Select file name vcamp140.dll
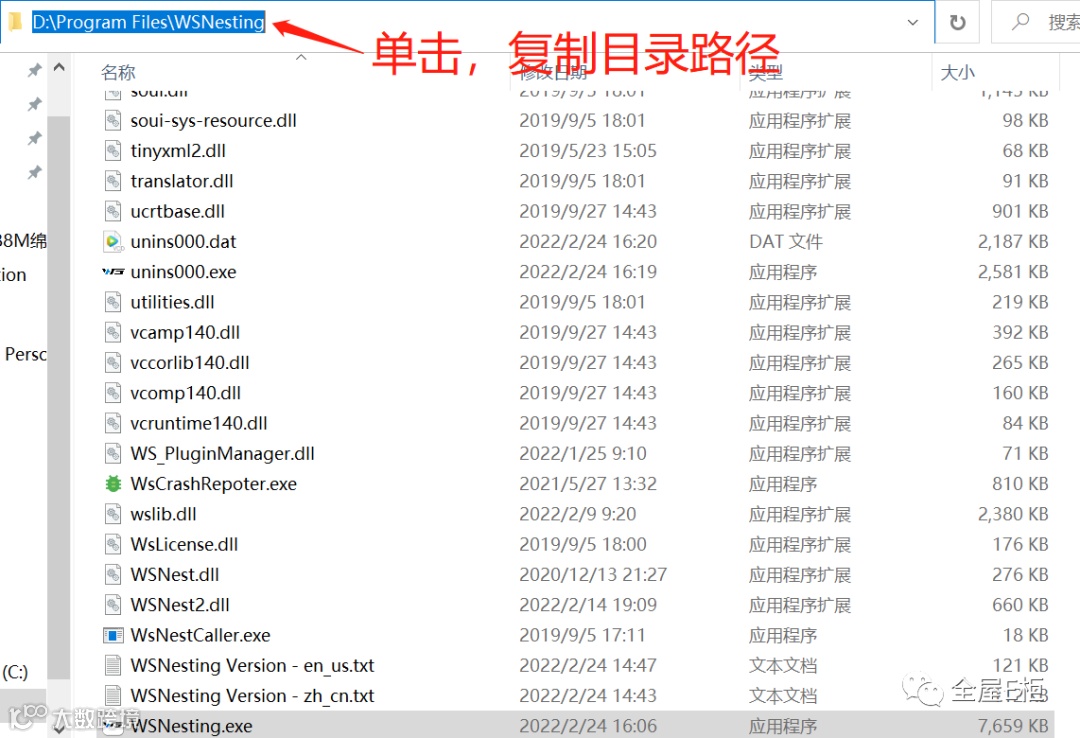 185,332
